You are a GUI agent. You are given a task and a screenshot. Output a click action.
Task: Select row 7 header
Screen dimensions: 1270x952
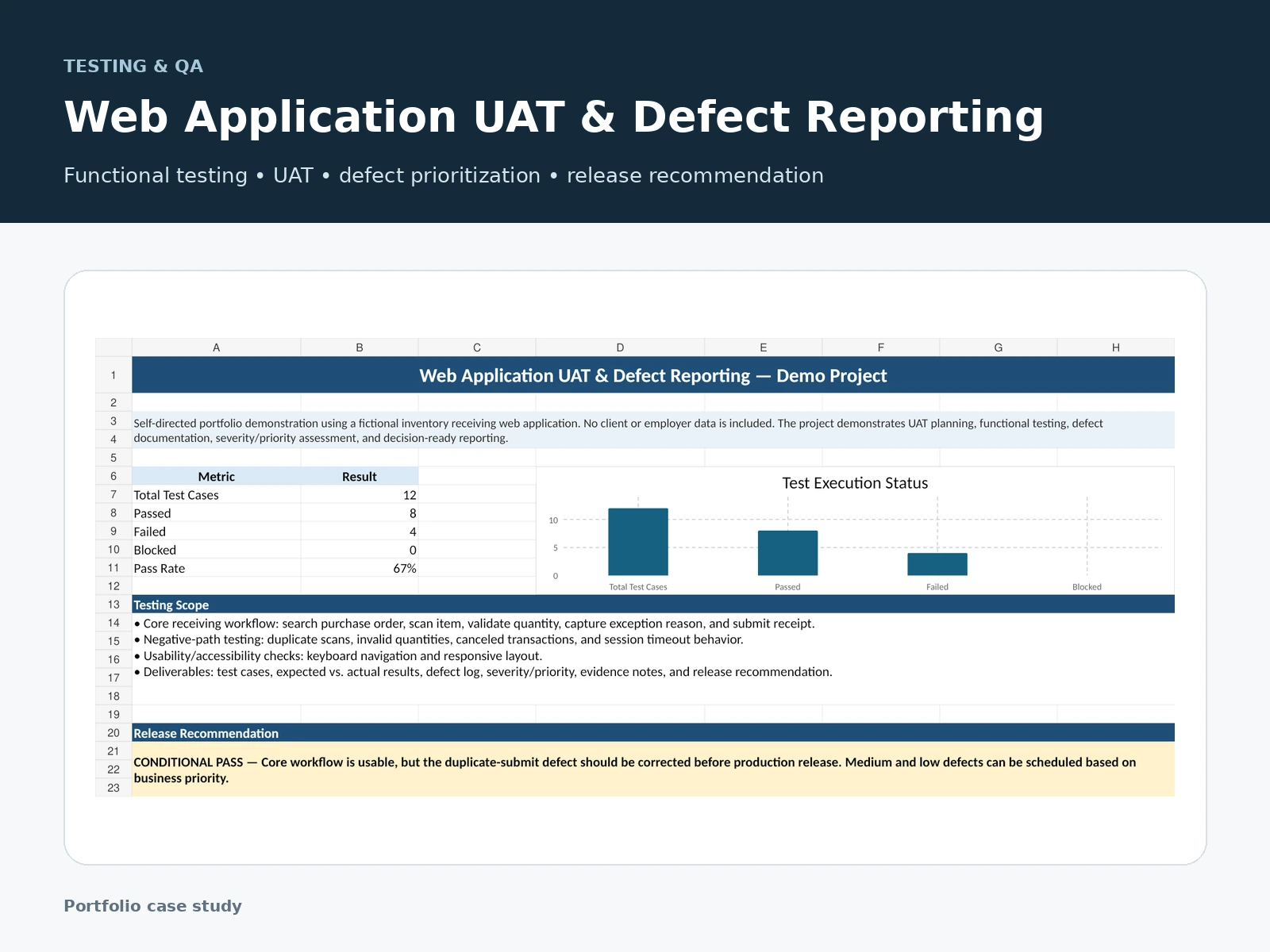pos(114,494)
